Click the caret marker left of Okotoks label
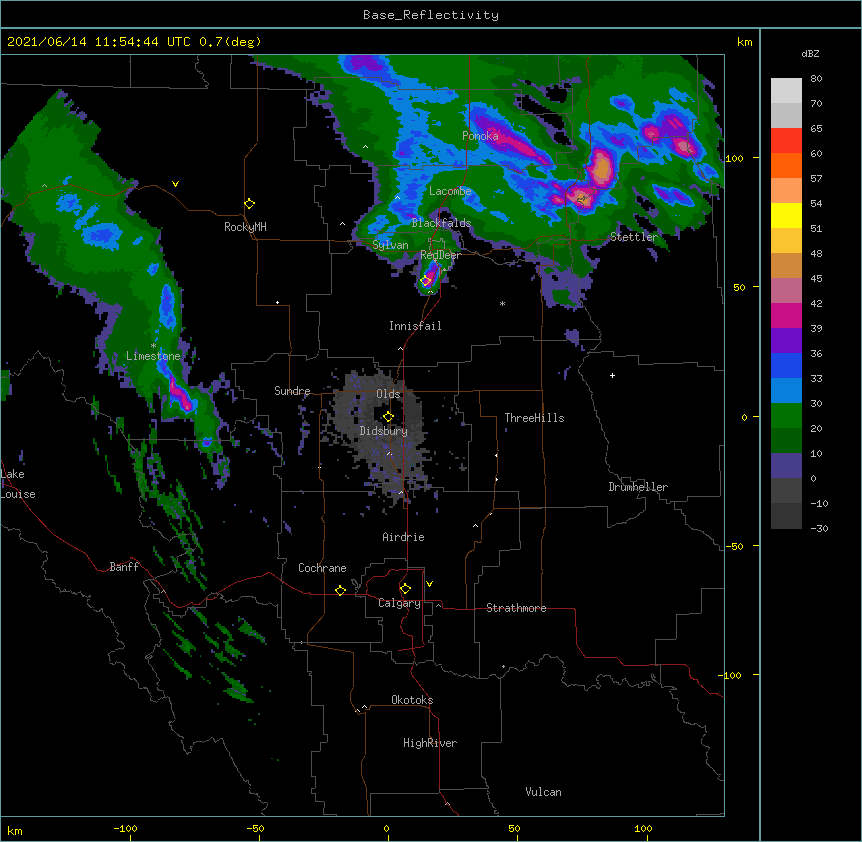This screenshot has width=862, height=842. click(x=364, y=707)
